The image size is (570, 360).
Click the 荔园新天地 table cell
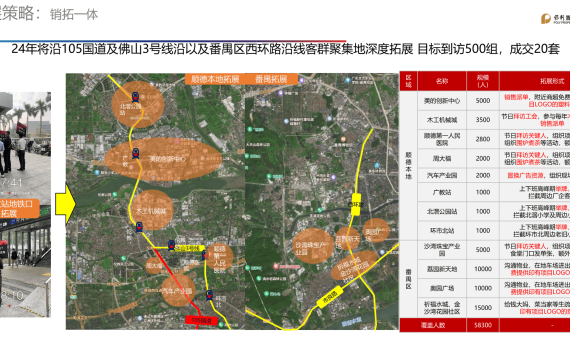click(x=442, y=269)
